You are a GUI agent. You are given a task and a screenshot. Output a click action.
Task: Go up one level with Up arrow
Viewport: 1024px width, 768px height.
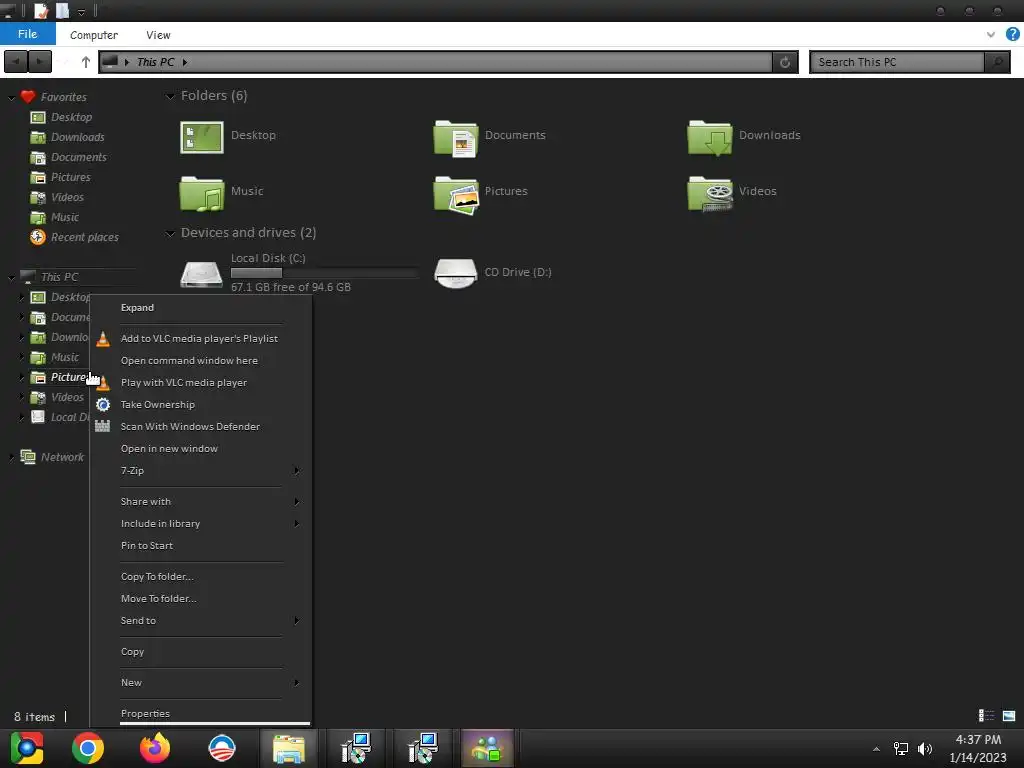click(x=86, y=62)
